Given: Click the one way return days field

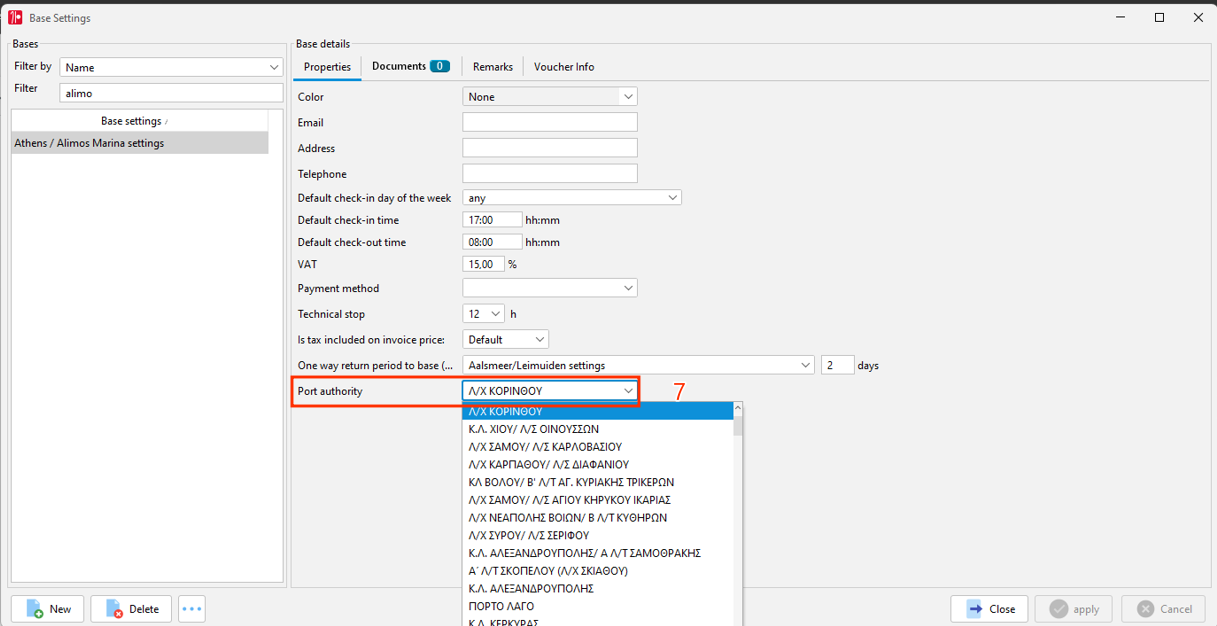Looking at the screenshot, I should (838, 365).
